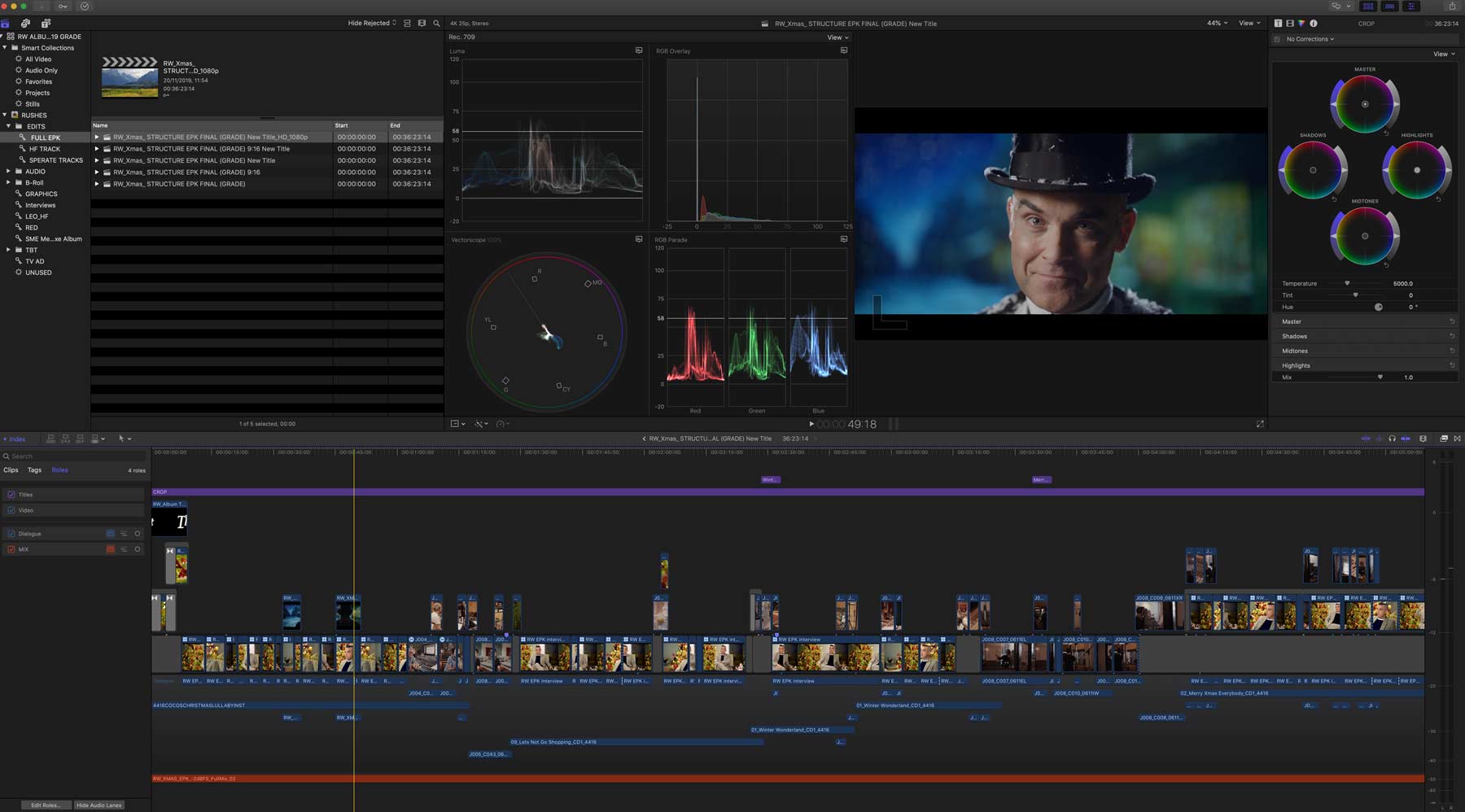This screenshot has height=812, width=1465.
Task: Open the Hide Rejected filter dropdown
Action: point(372,23)
